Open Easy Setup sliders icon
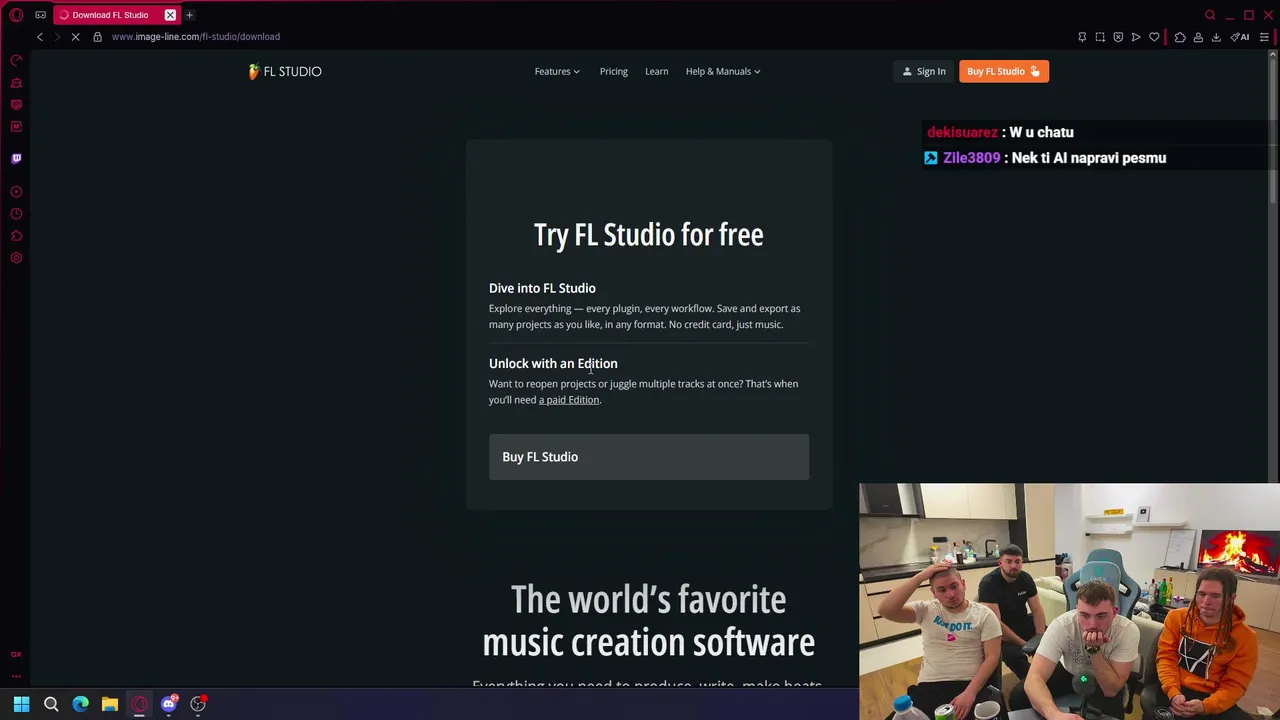Viewport: 1280px width, 720px height. click(1264, 37)
